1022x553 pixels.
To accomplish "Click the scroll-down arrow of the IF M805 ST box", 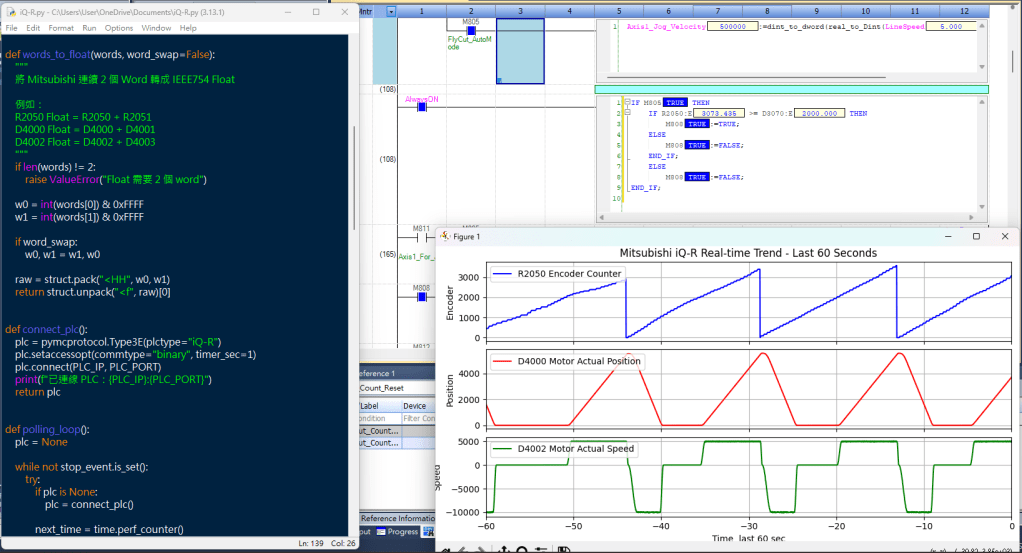I will pos(982,207).
